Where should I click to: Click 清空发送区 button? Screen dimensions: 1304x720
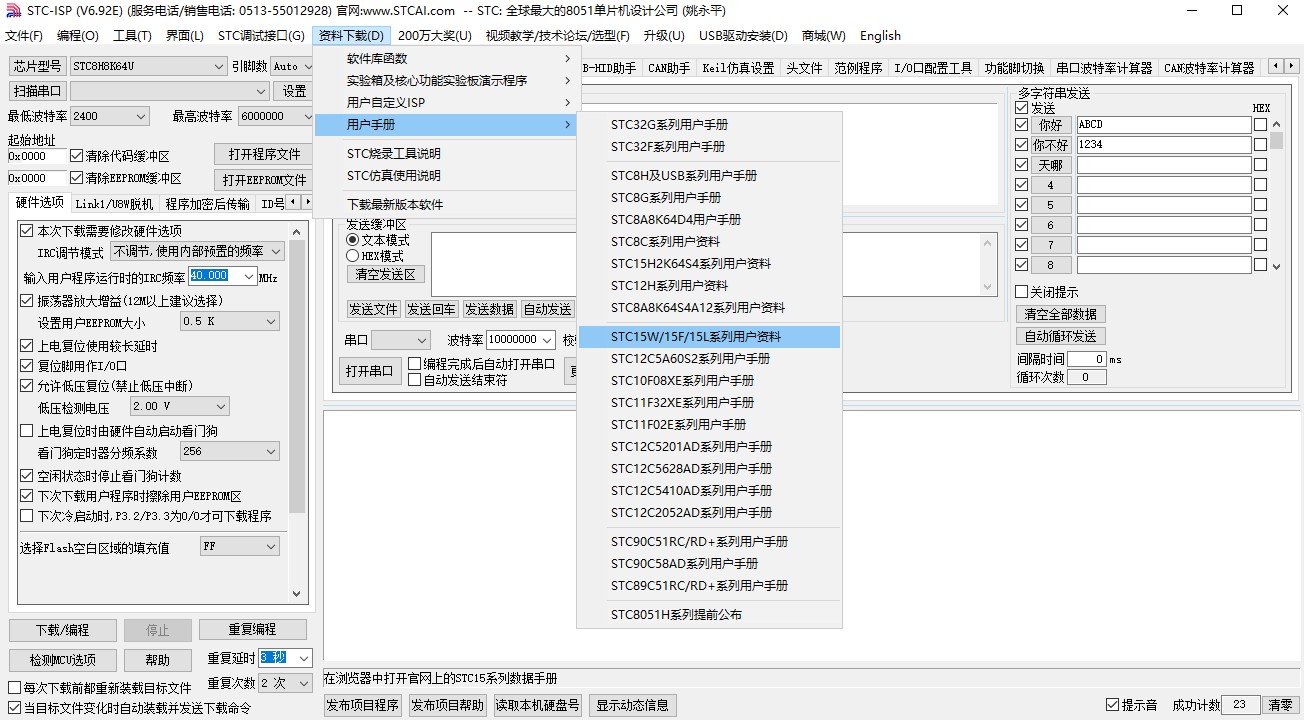tap(386, 274)
